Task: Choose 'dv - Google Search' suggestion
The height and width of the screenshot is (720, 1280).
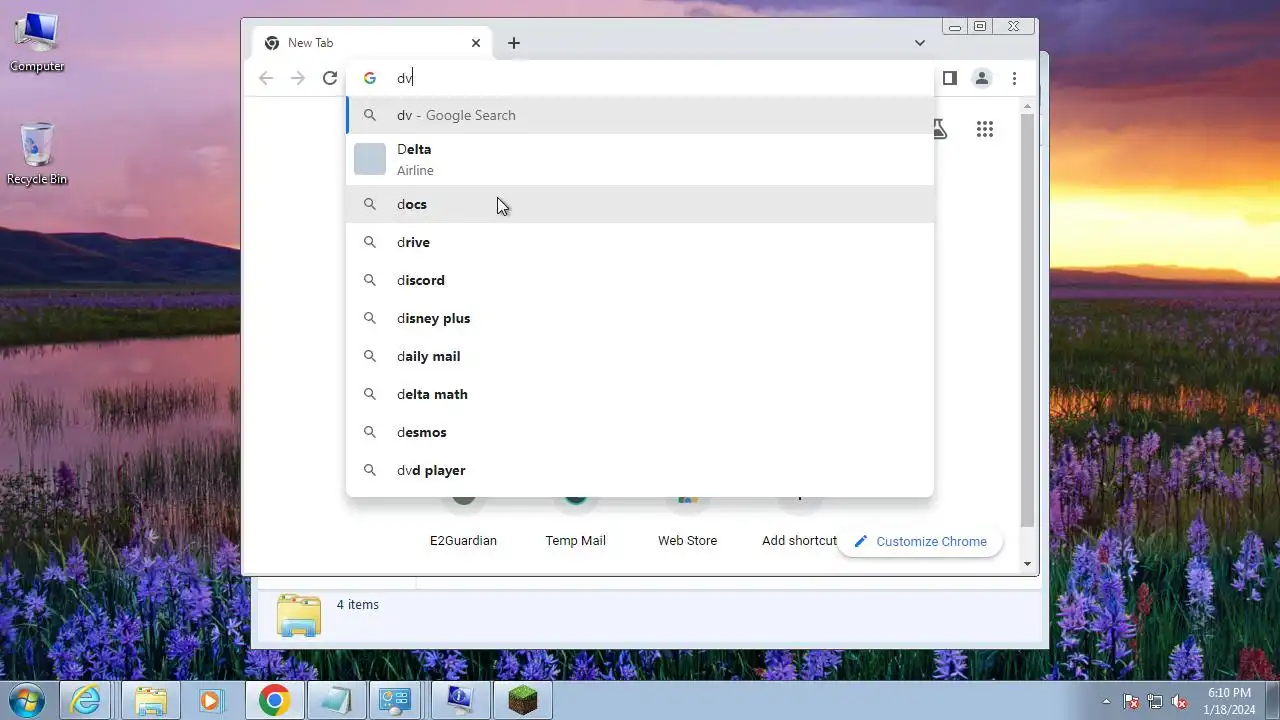Action: point(640,115)
